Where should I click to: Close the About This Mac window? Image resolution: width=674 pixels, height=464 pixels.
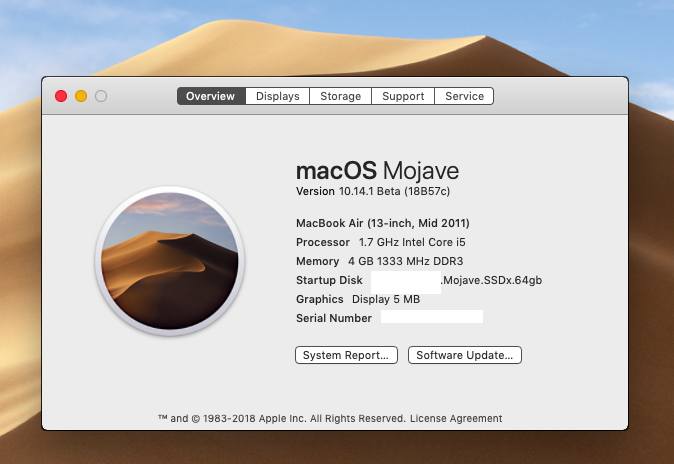coord(61,96)
